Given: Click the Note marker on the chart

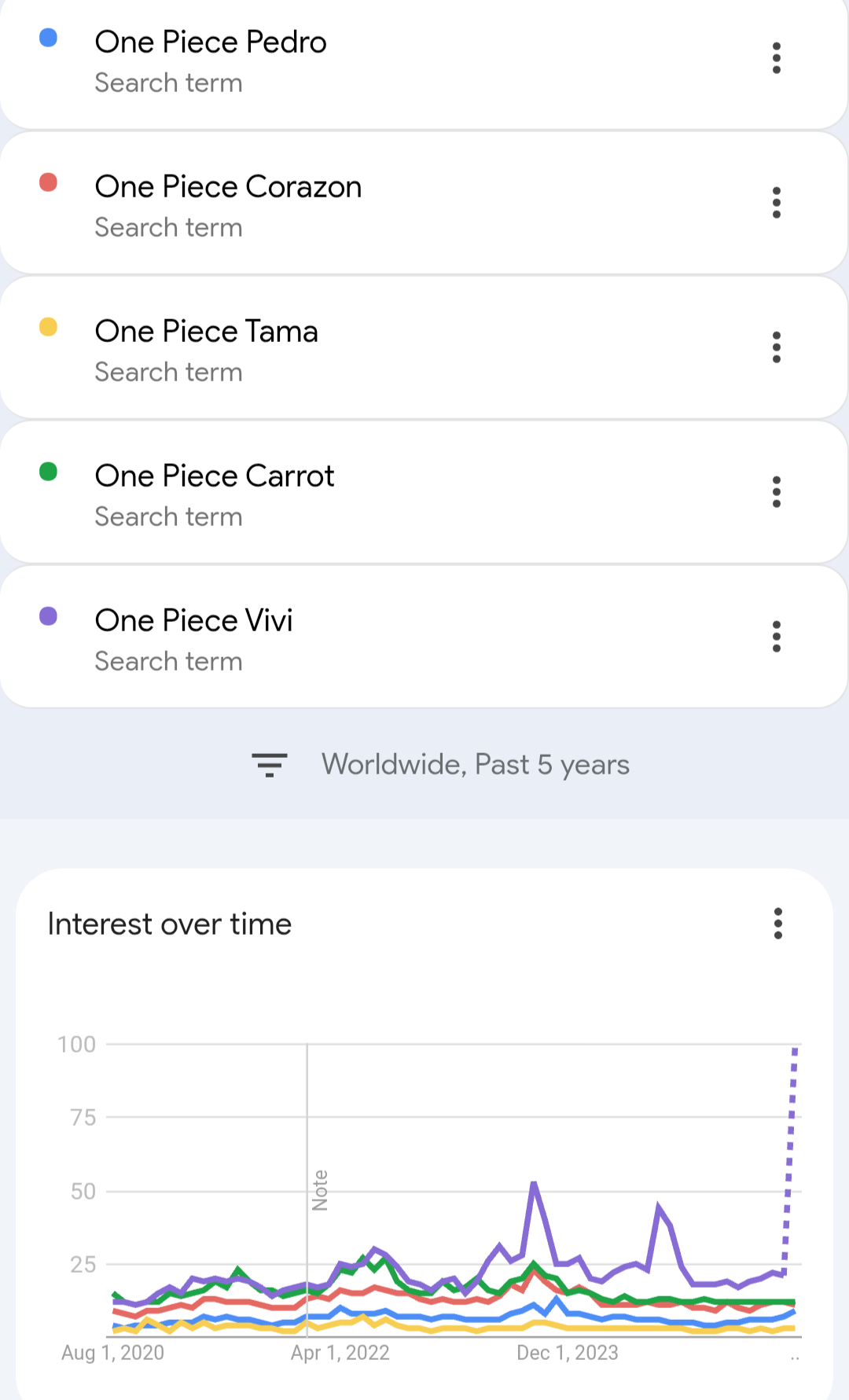Looking at the screenshot, I should coord(320,1190).
